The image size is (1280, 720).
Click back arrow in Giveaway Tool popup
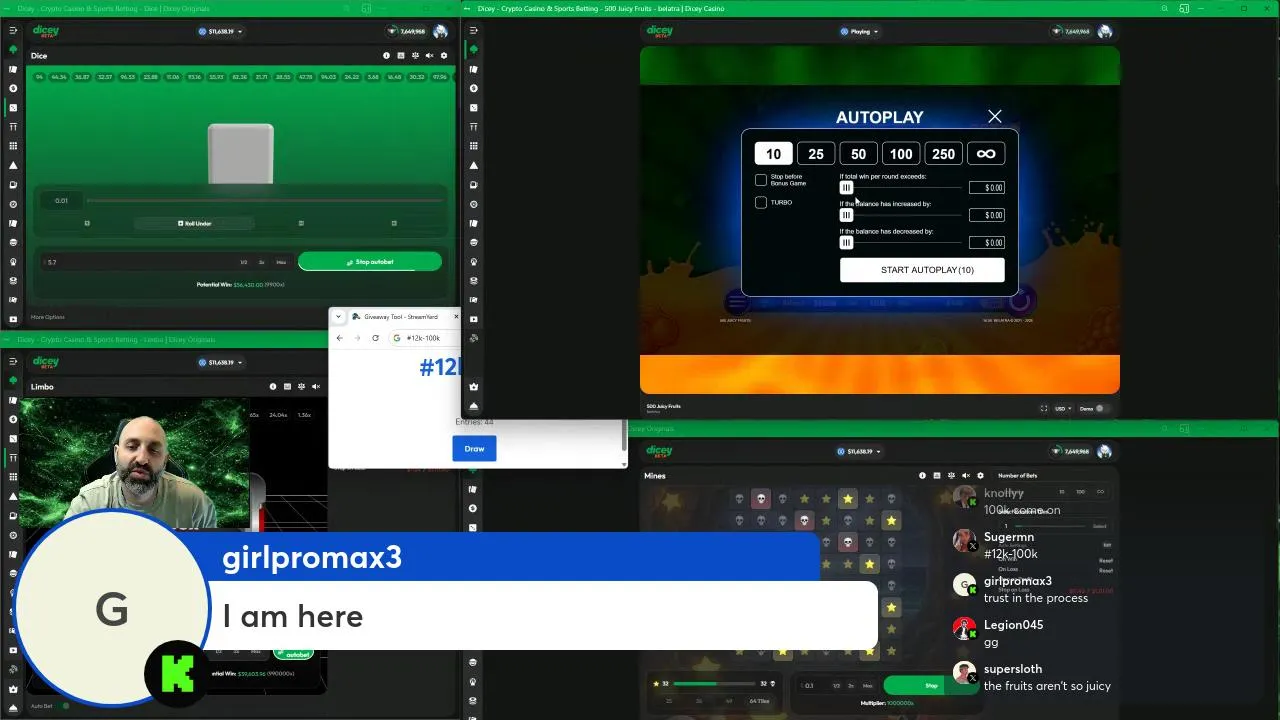(340, 338)
